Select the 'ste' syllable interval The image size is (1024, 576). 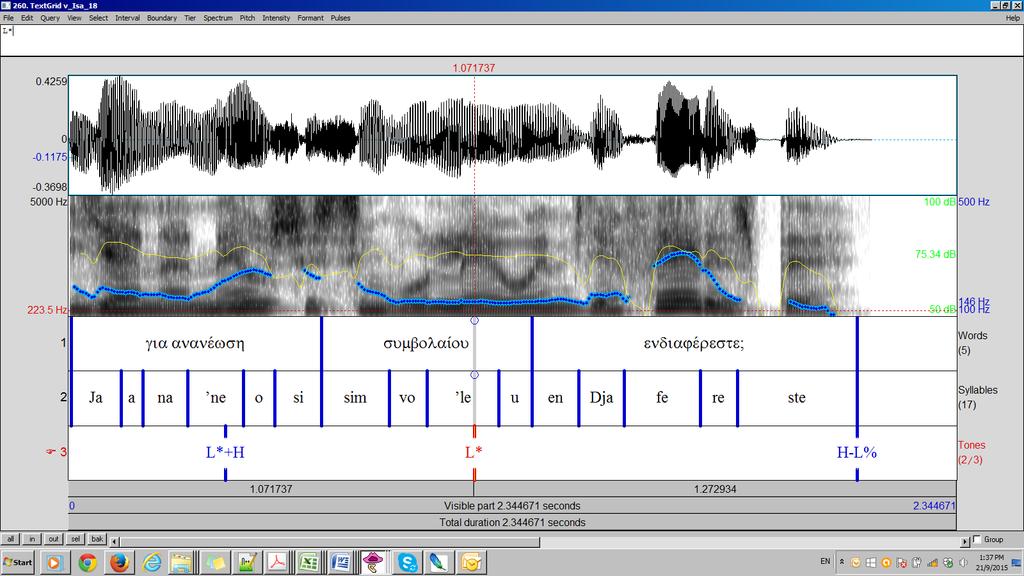coord(797,398)
